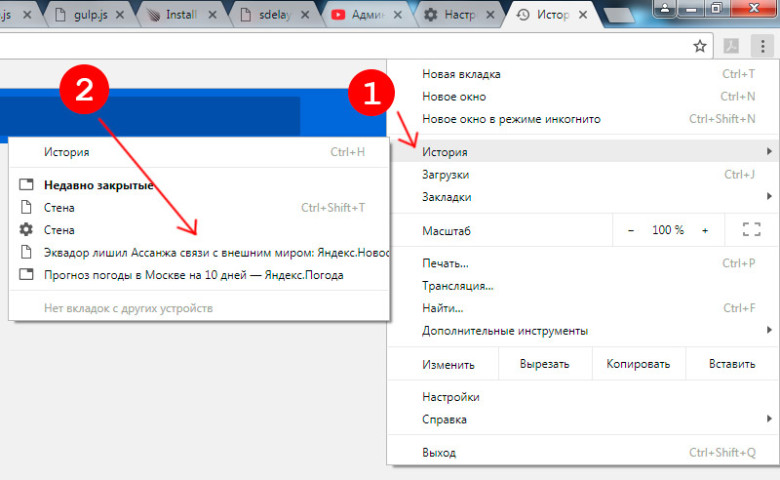Click the user profile icon in title bar
The image size is (780, 480).
tap(665, 7)
